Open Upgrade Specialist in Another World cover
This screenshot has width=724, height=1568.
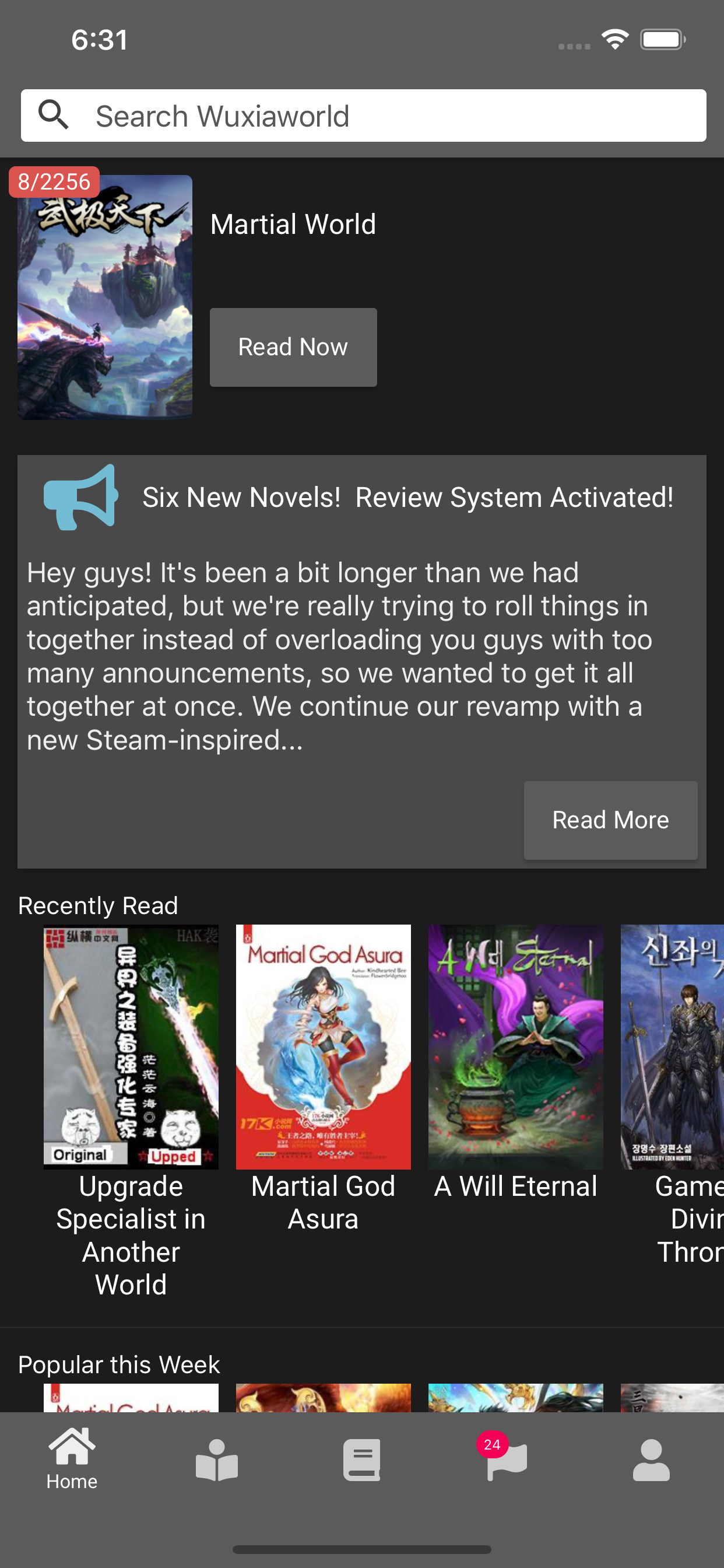pyautogui.click(x=131, y=1046)
